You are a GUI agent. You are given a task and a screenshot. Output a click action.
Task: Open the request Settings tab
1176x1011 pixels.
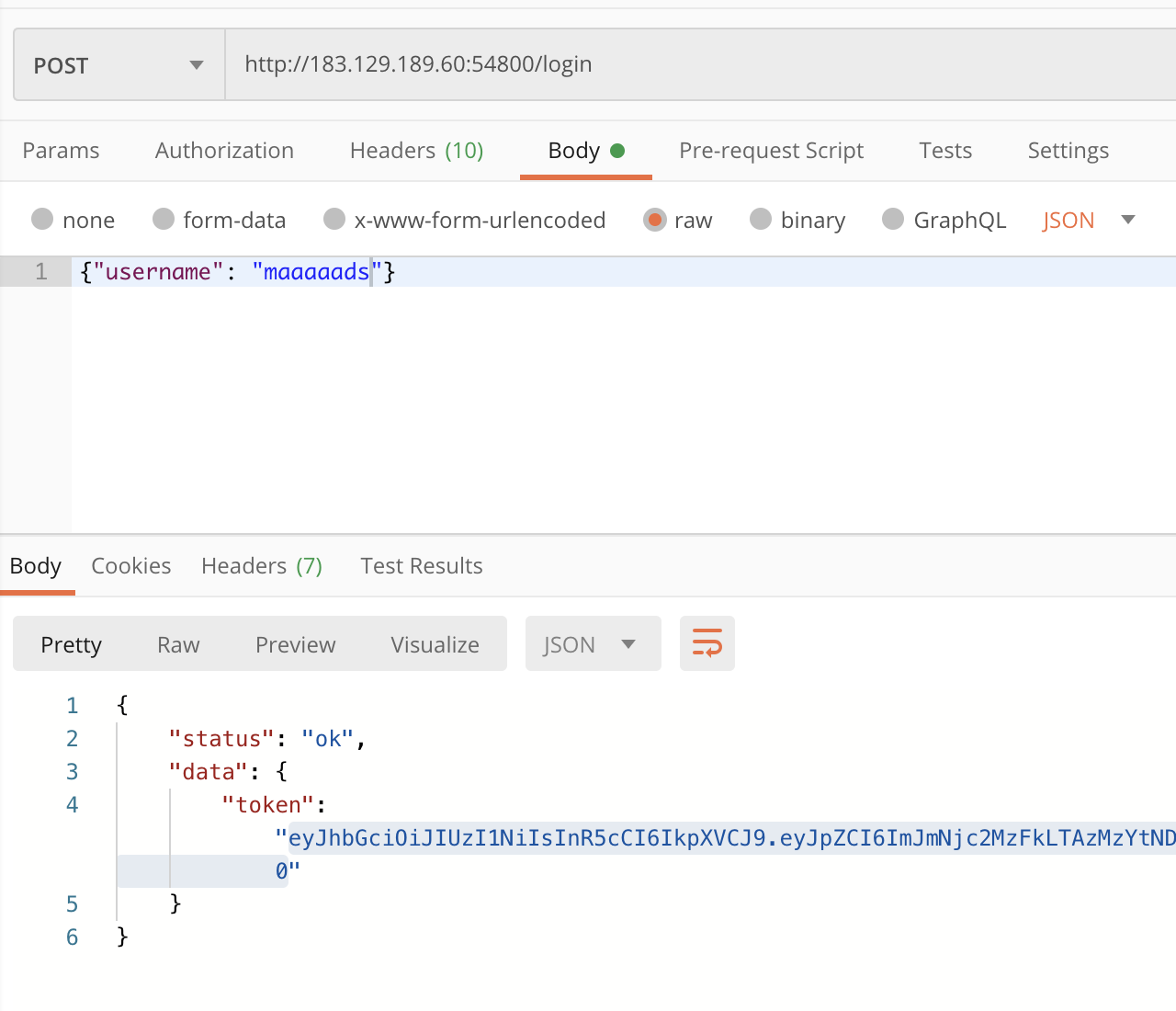click(x=1068, y=151)
